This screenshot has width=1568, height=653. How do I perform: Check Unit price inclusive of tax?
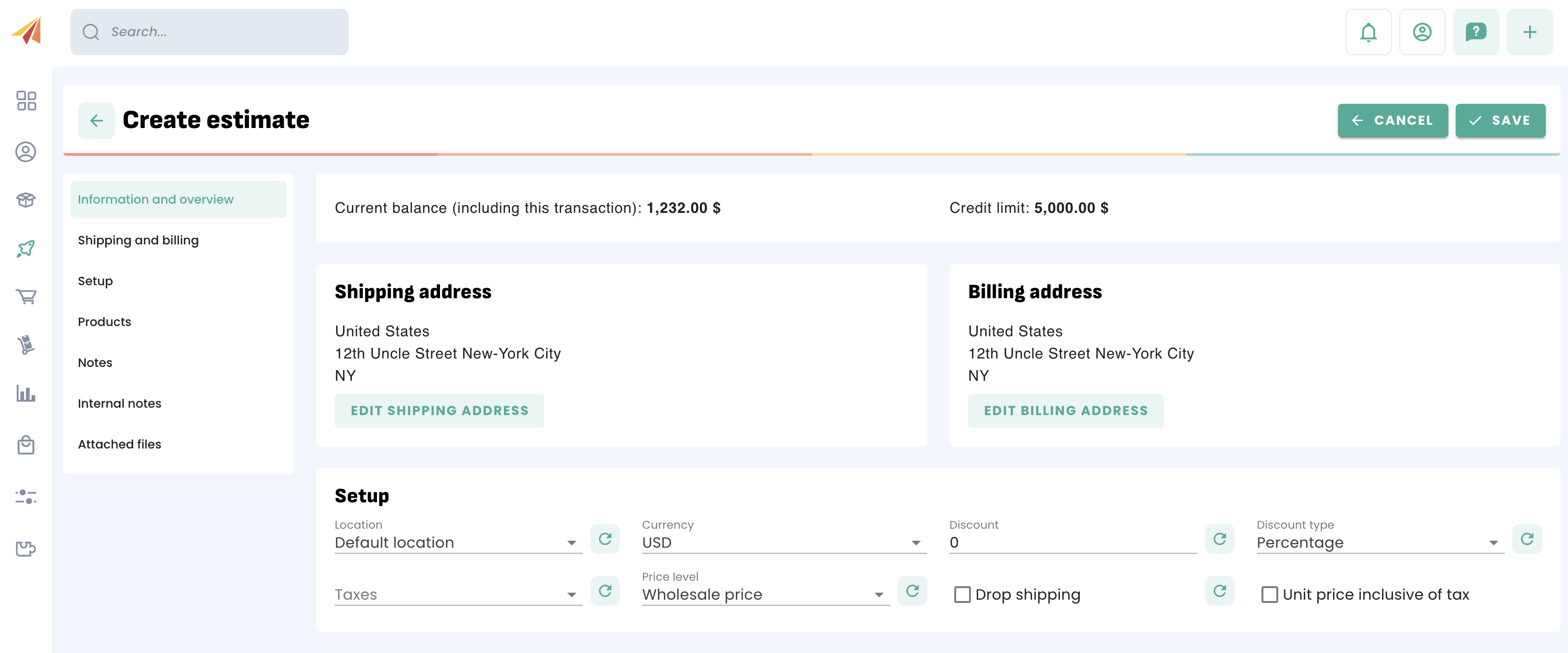pyautogui.click(x=1269, y=594)
